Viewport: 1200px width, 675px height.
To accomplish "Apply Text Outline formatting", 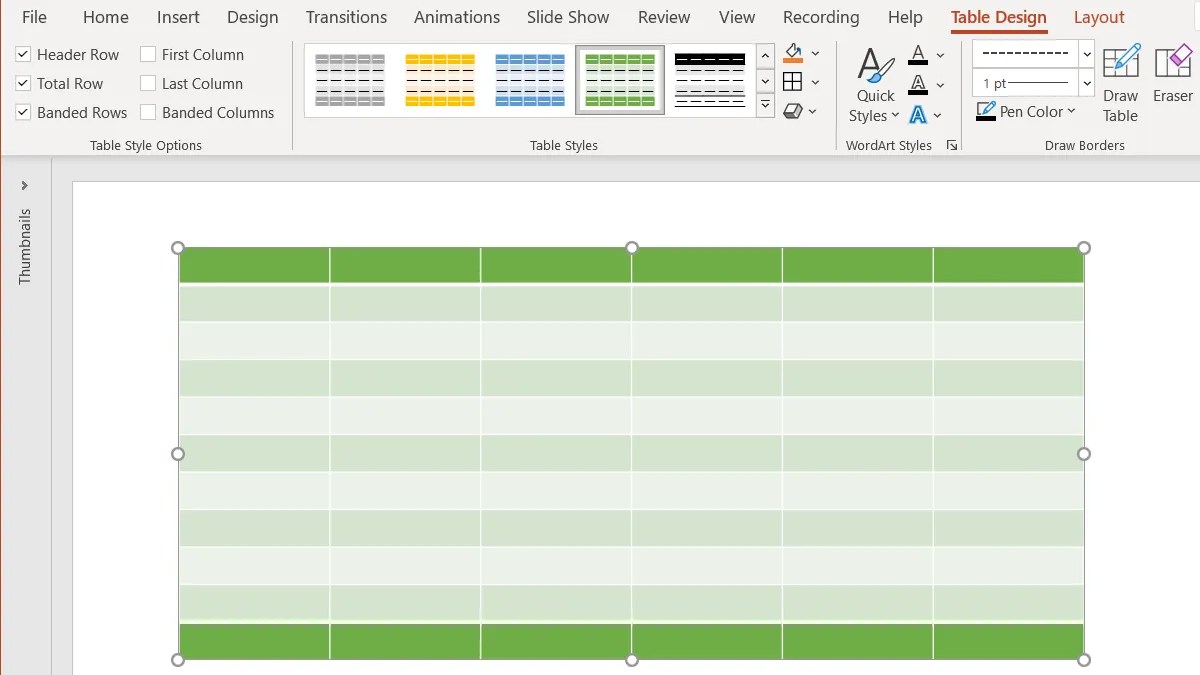I will 917,81.
